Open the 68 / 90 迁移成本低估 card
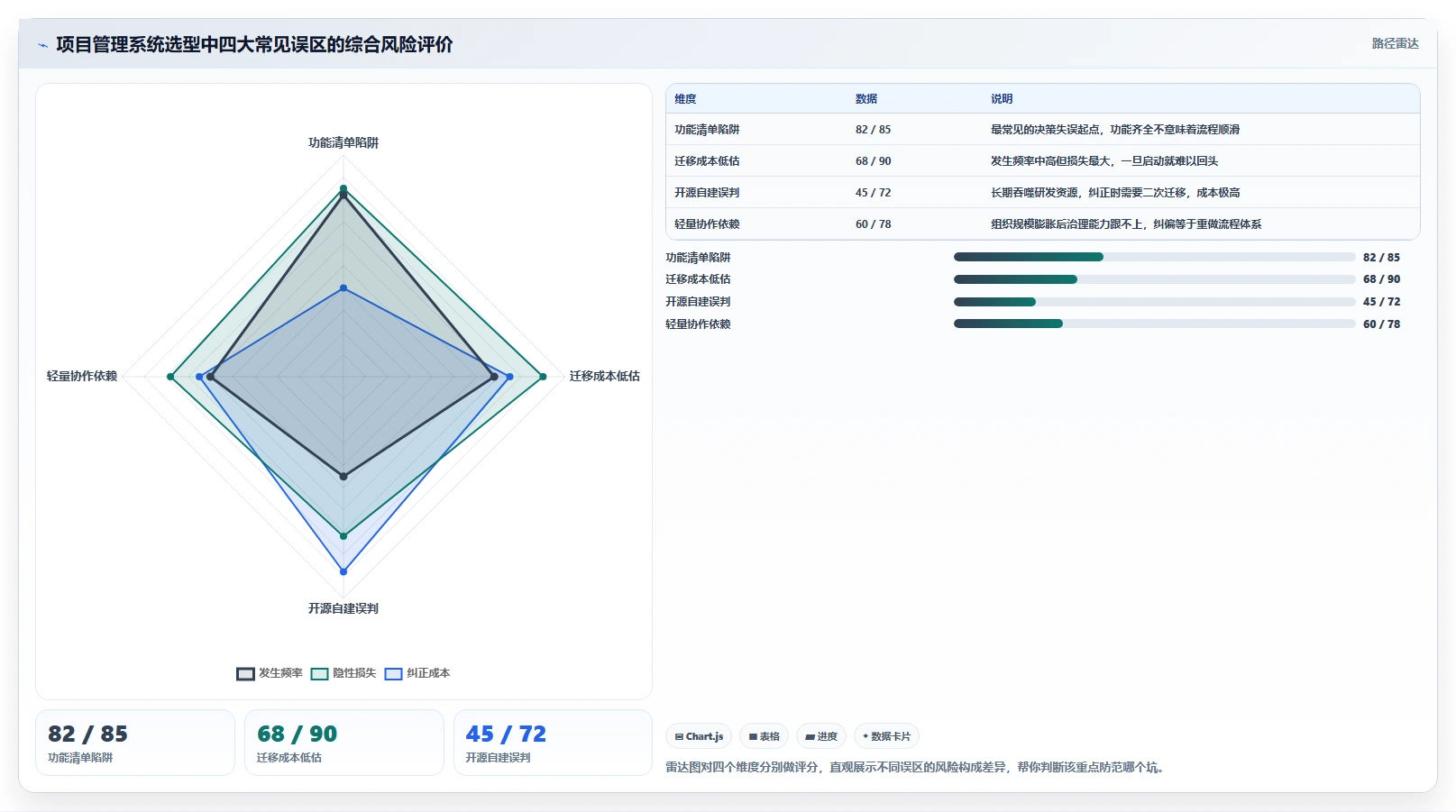This screenshot has width=1456, height=812. coord(344,743)
